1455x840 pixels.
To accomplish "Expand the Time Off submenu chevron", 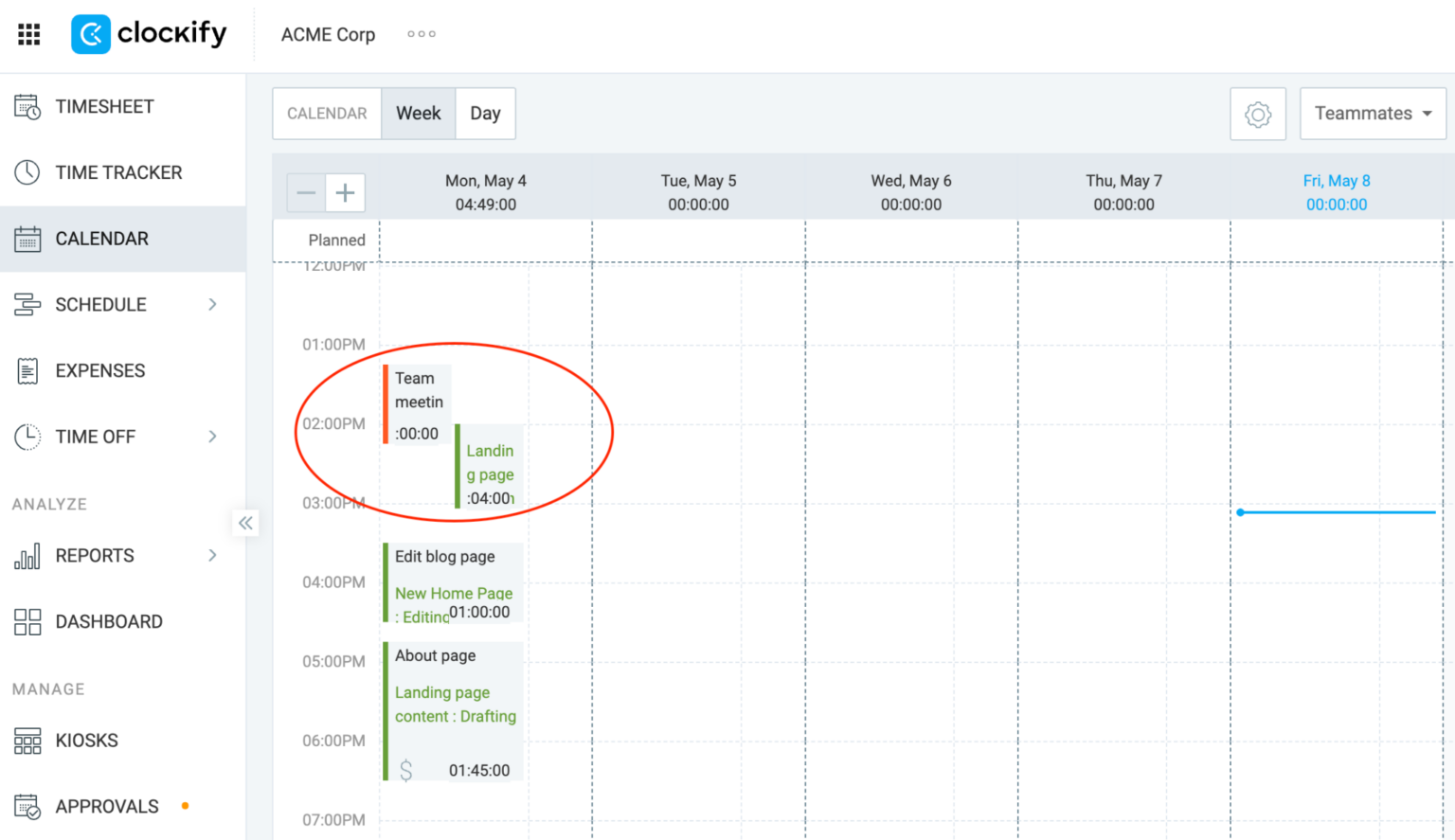I will point(212,437).
